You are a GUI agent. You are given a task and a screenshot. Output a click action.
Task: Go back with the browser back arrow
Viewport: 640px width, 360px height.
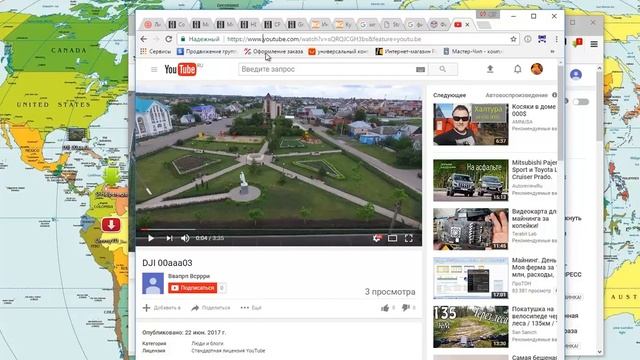[144, 39]
